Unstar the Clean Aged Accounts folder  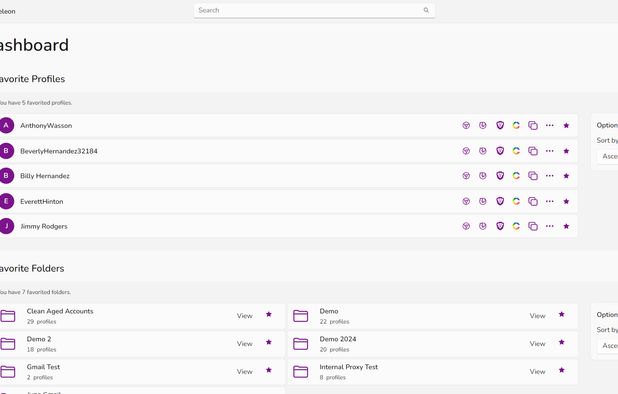point(269,314)
